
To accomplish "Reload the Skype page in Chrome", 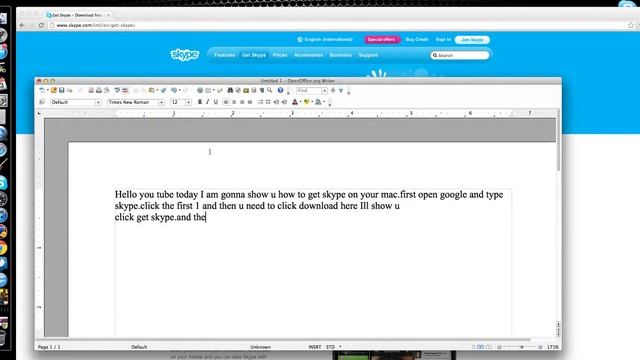I will tap(41, 25).
